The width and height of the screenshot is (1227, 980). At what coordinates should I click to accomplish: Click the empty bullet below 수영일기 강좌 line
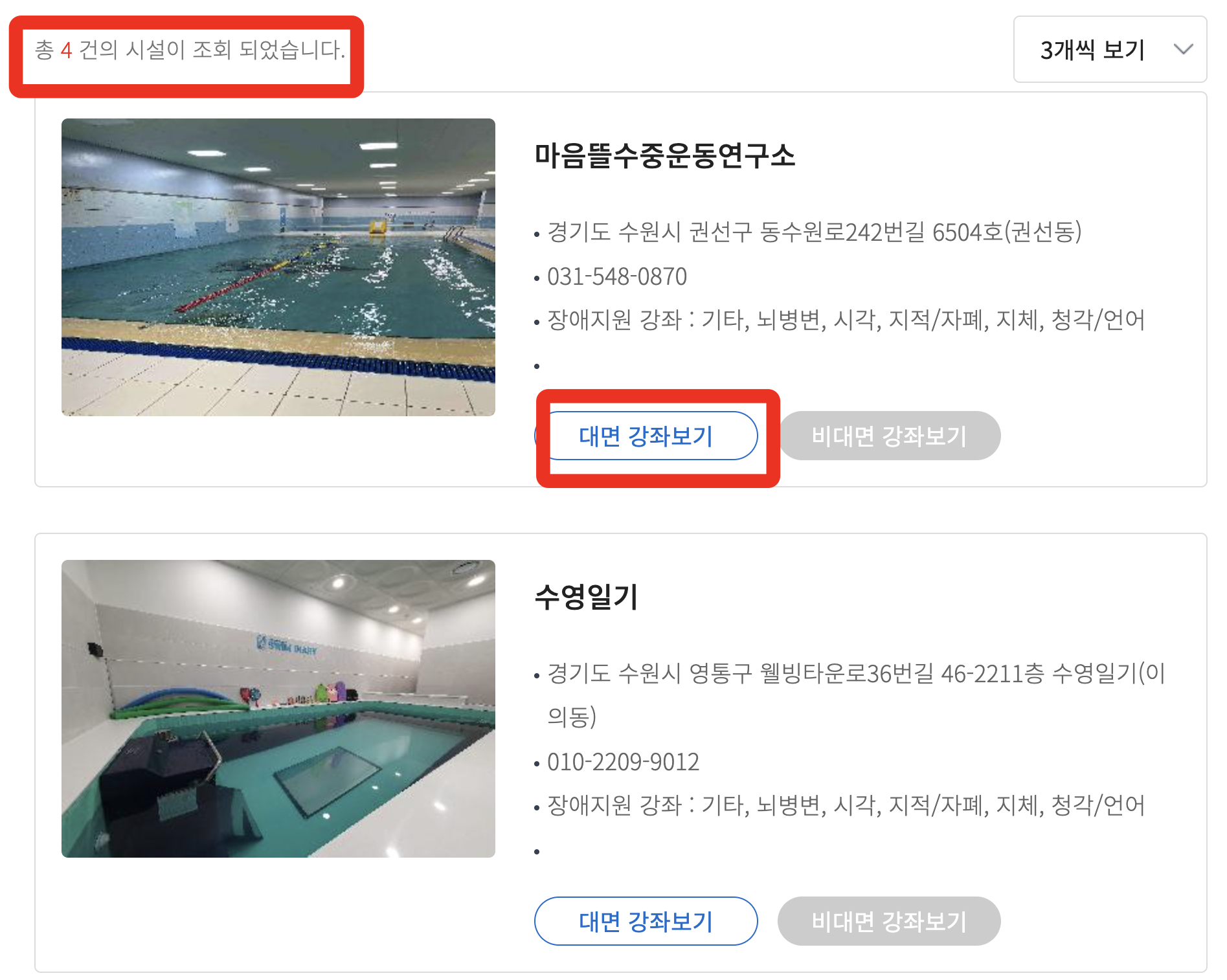[x=537, y=852]
